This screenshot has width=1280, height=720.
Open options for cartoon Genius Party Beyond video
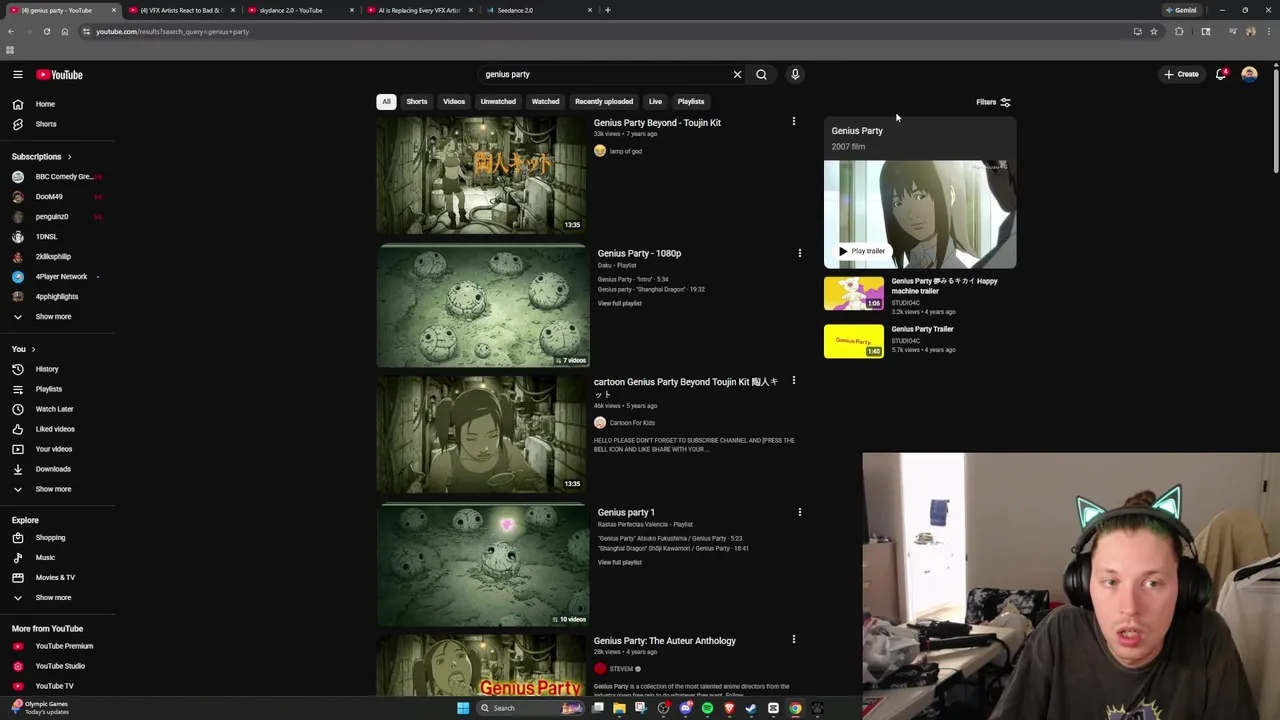tap(794, 381)
